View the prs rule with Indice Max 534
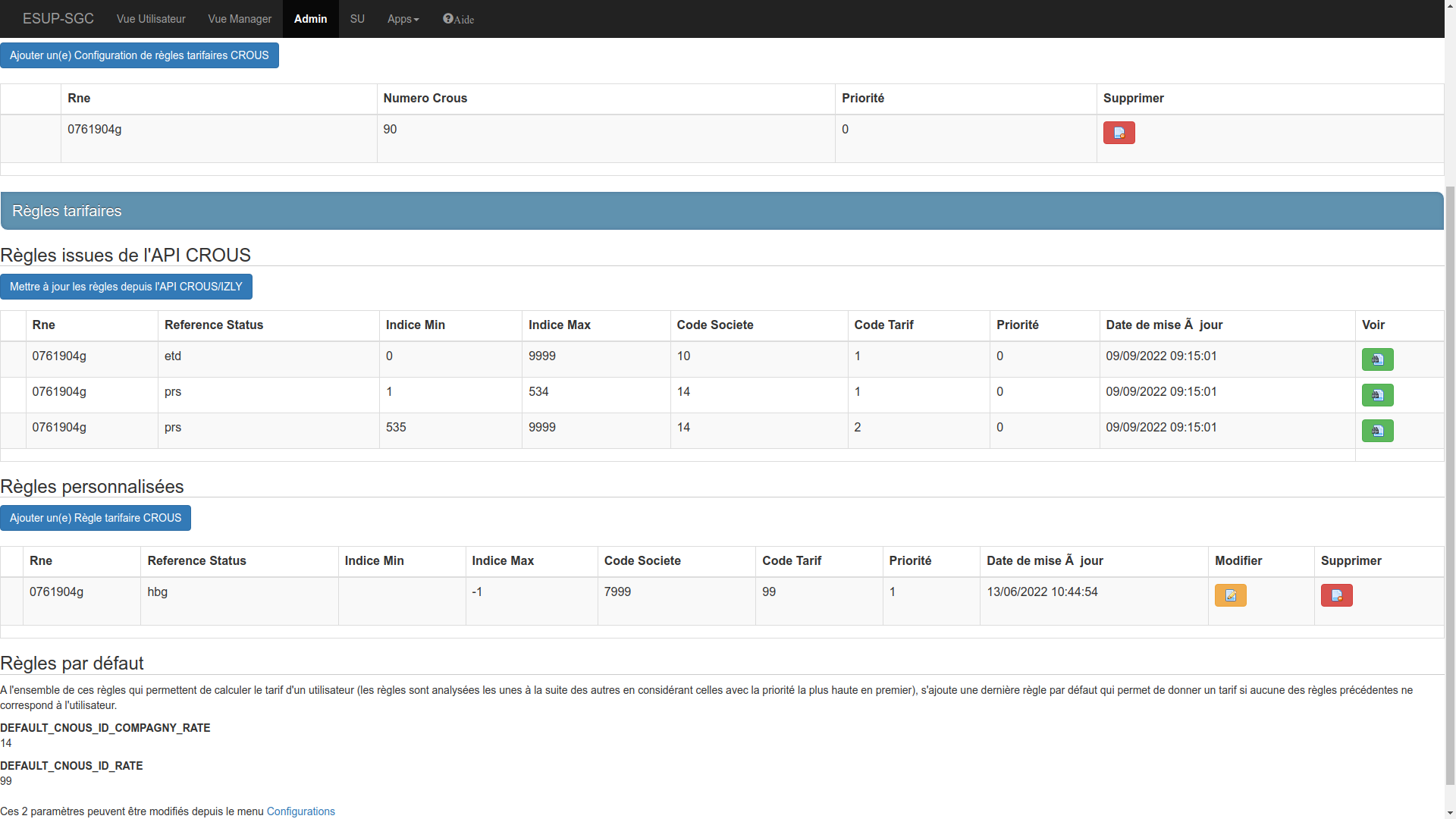 pos(1377,395)
